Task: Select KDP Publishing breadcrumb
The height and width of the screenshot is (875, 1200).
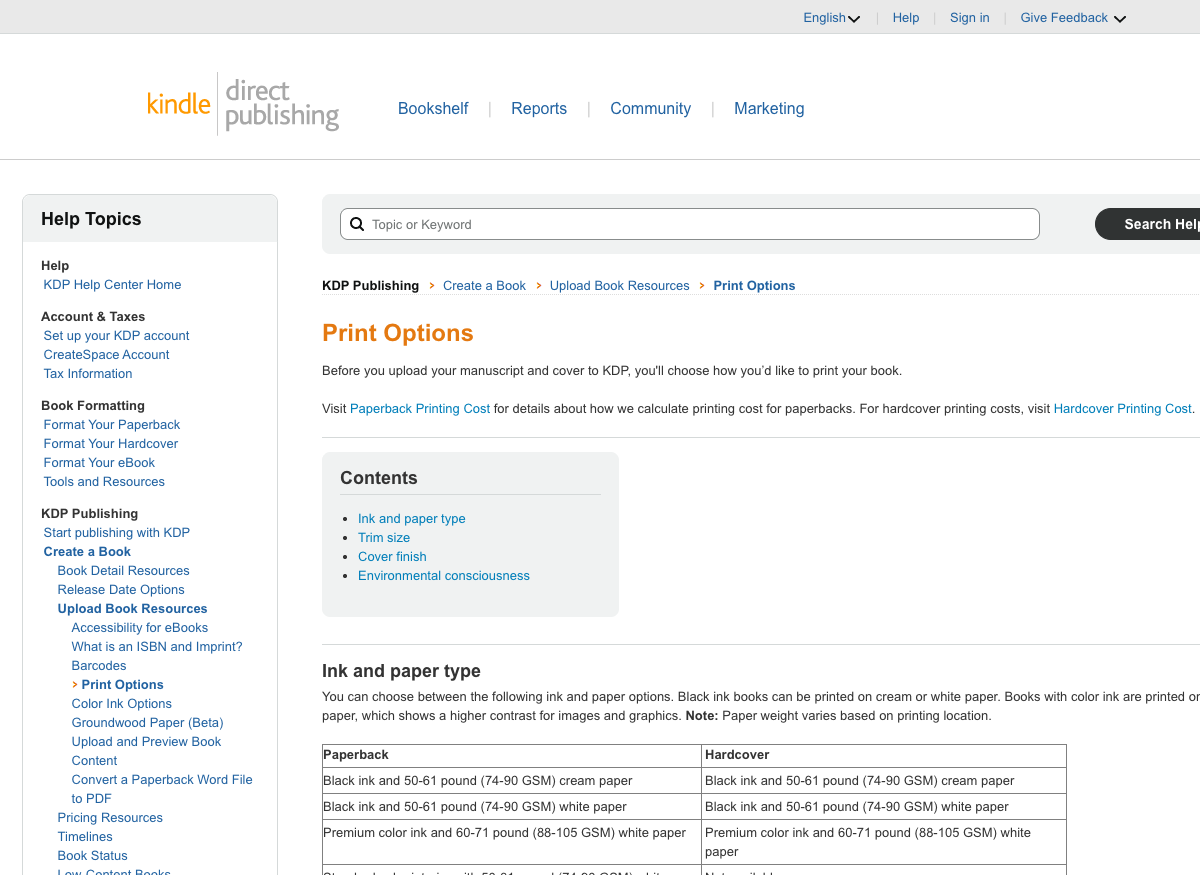Action: (x=370, y=286)
